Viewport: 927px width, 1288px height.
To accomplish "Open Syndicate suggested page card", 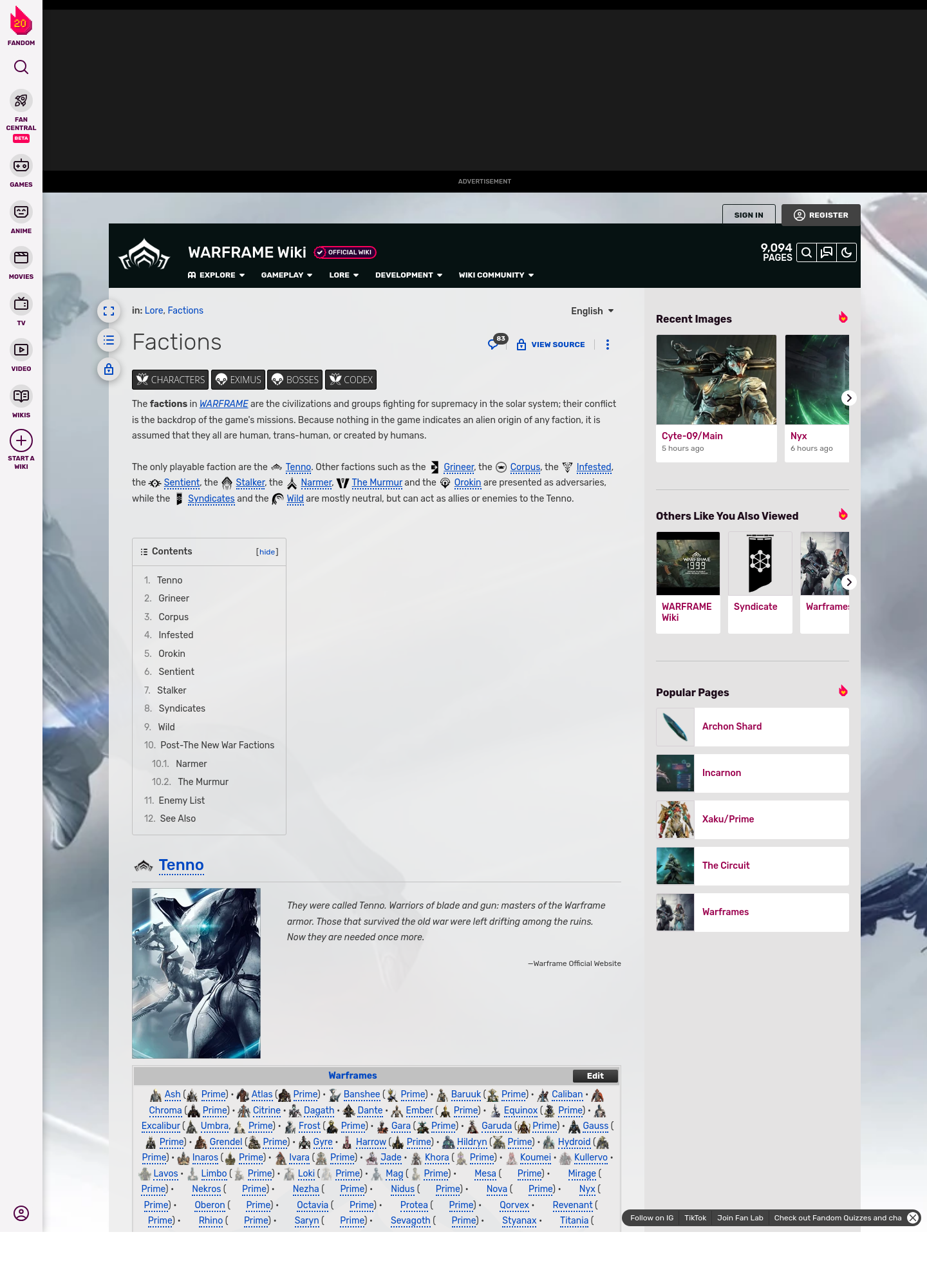I will (760, 582).
